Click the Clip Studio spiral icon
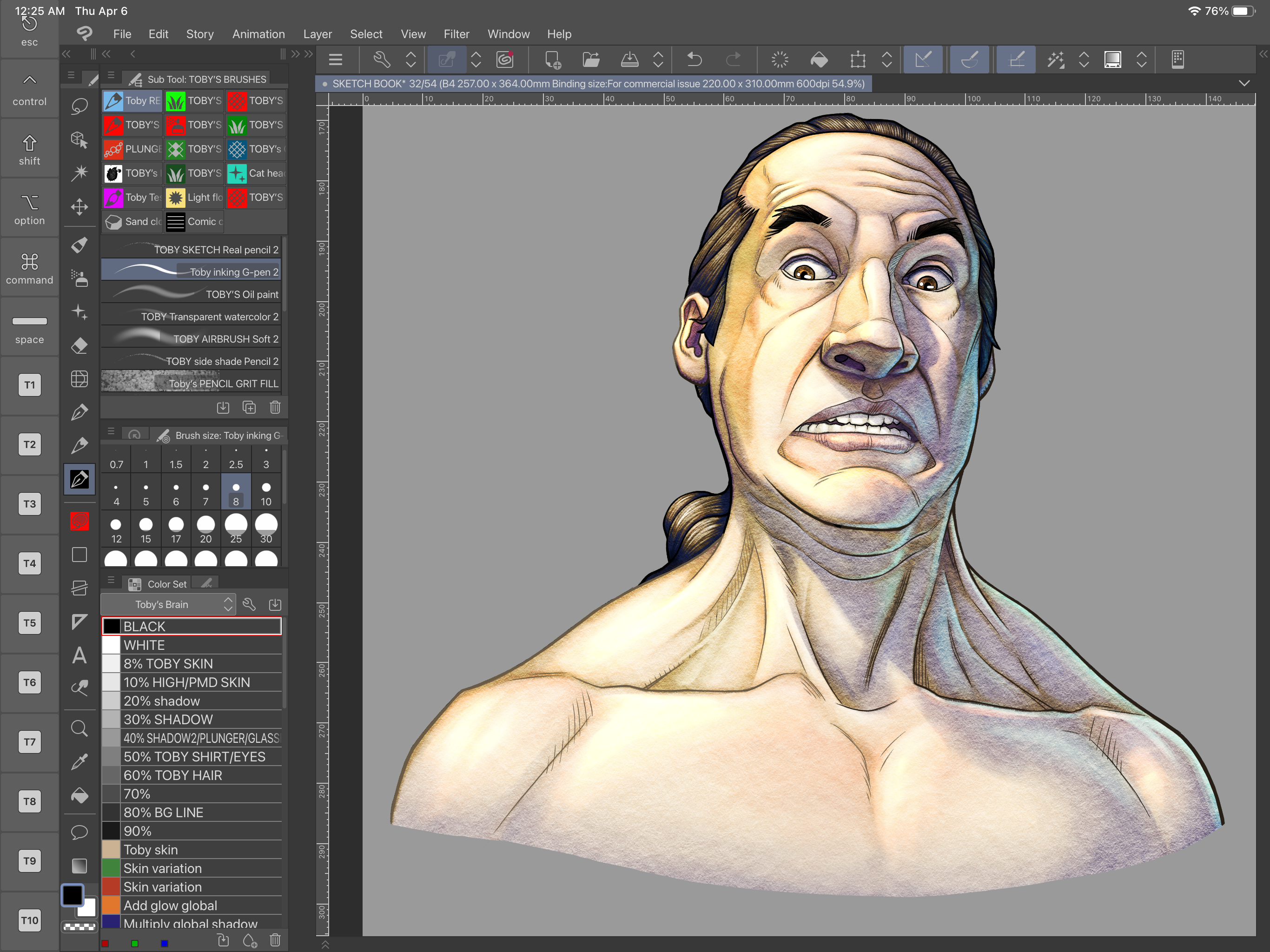 505,59
